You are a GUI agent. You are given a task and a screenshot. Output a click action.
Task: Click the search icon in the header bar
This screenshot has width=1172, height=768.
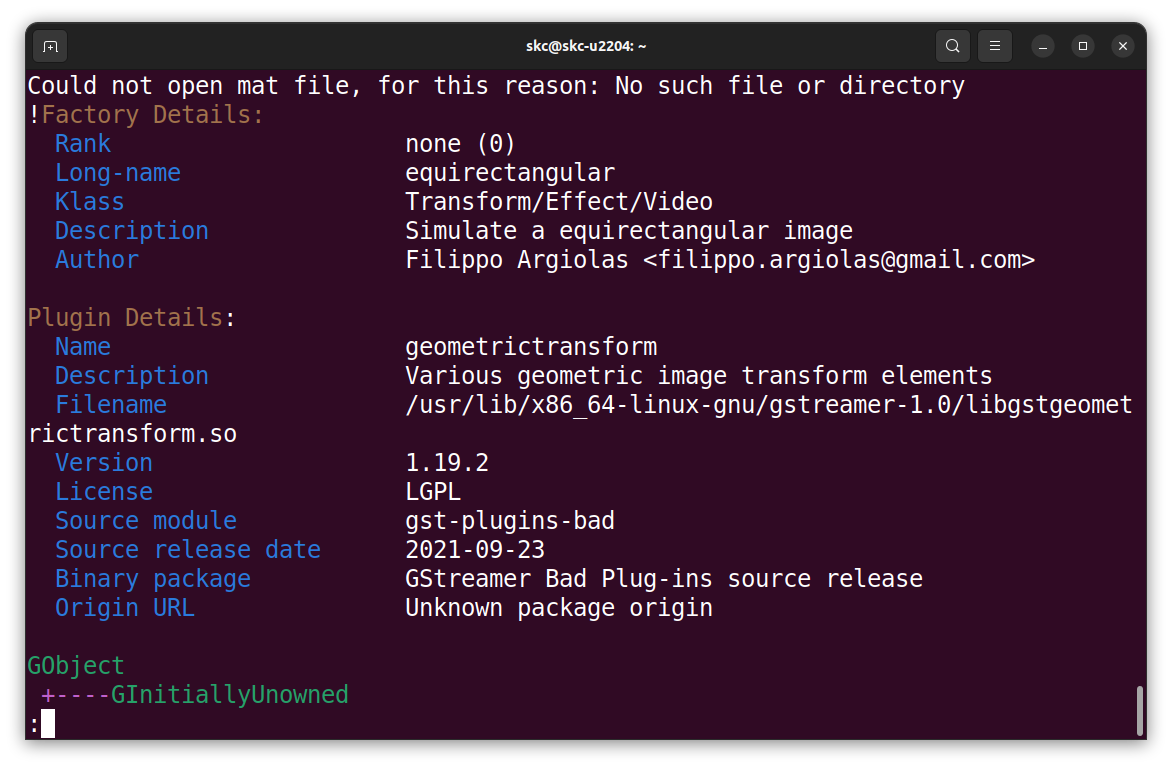pos(953,46)
